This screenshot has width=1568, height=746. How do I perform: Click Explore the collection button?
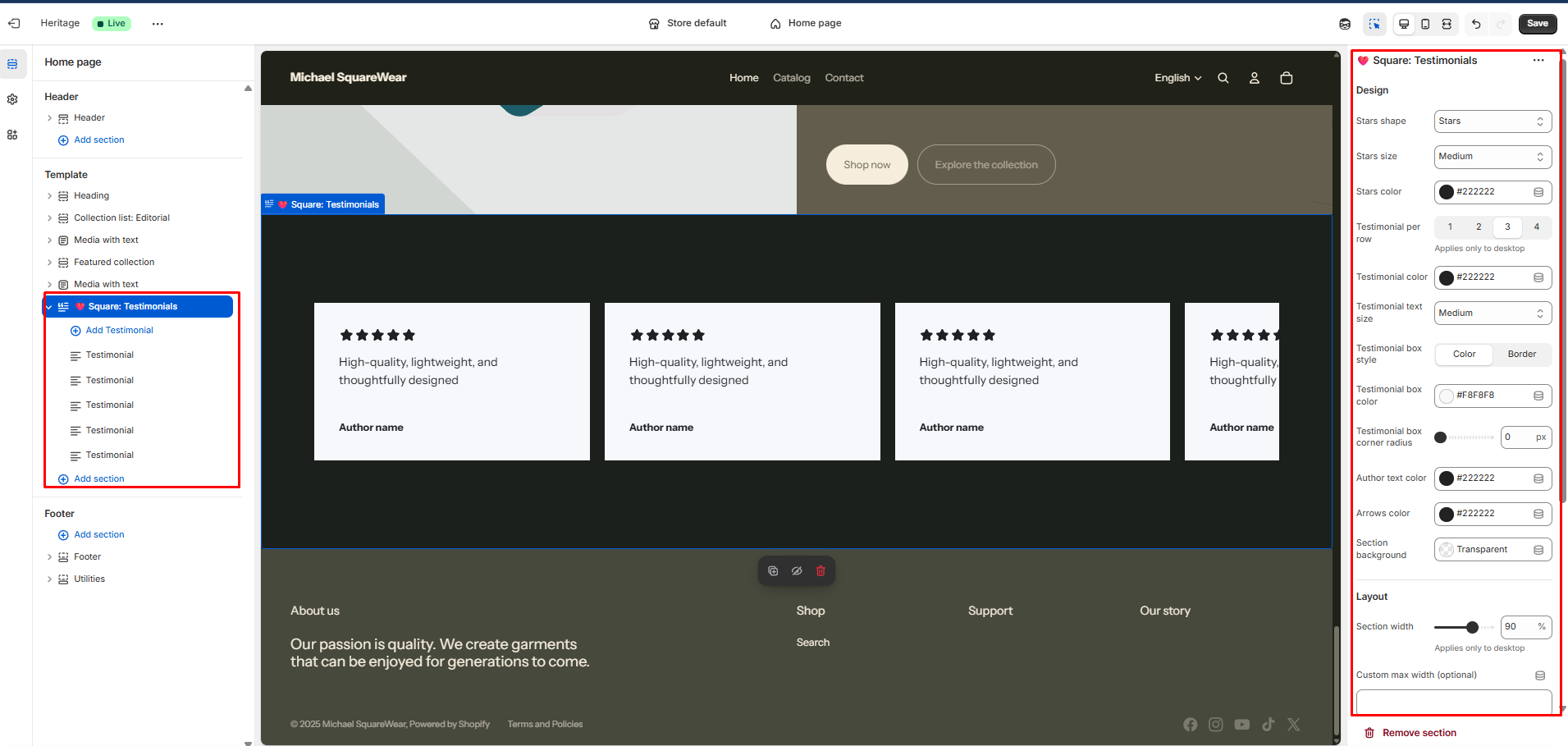click(x=986, y=165)
